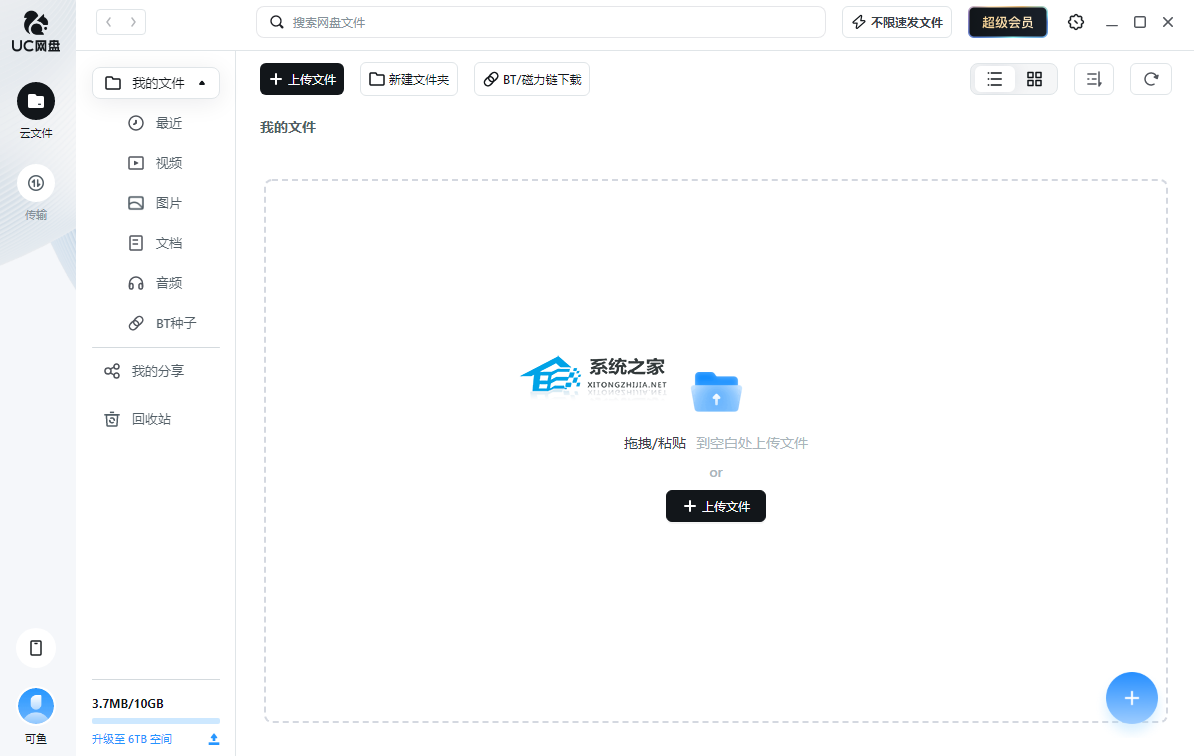Click 升级至 6TB 空间 link
The height and width of the screenshot is (756, 1194).
click(x=132, y=739)
